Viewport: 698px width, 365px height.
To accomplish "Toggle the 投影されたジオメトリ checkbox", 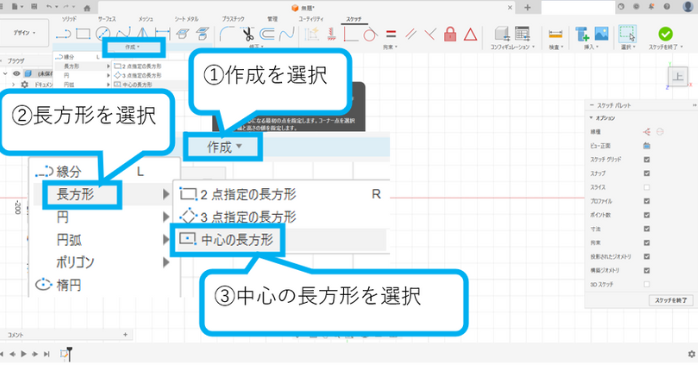I will [x=647, y=256].
